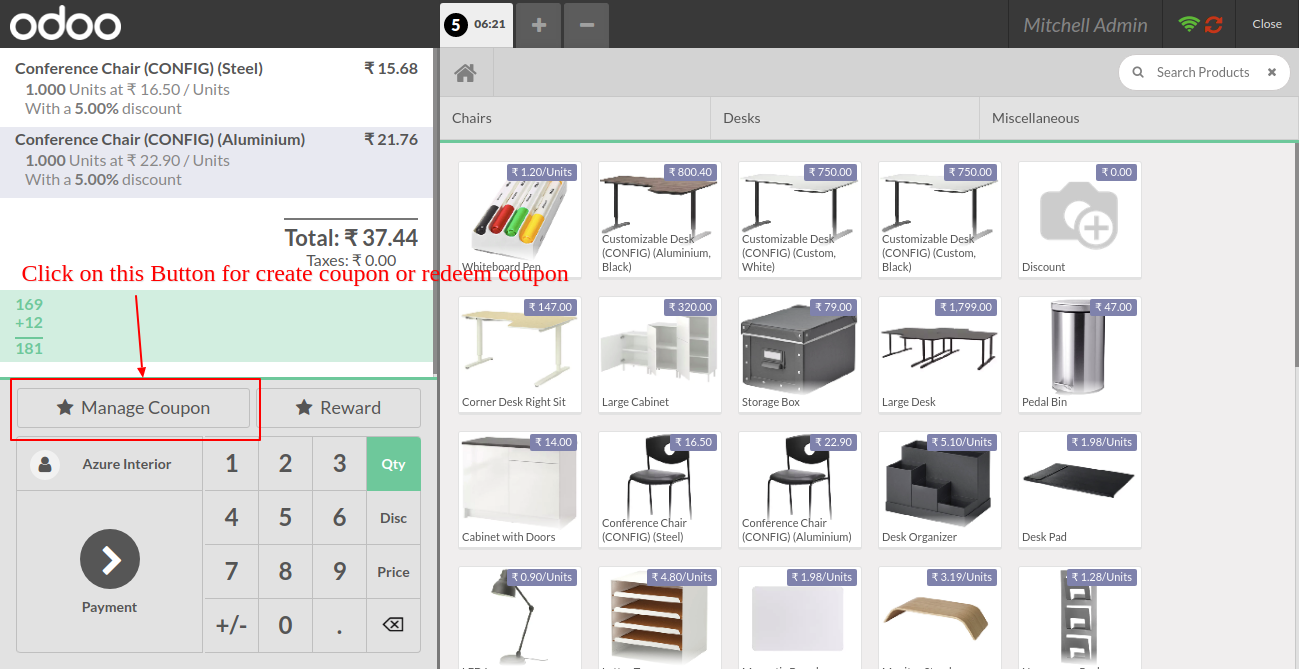This screenshot has width=1299, height=669.
Task: Focus the Search Products field
Action: tap(1203, 72)
